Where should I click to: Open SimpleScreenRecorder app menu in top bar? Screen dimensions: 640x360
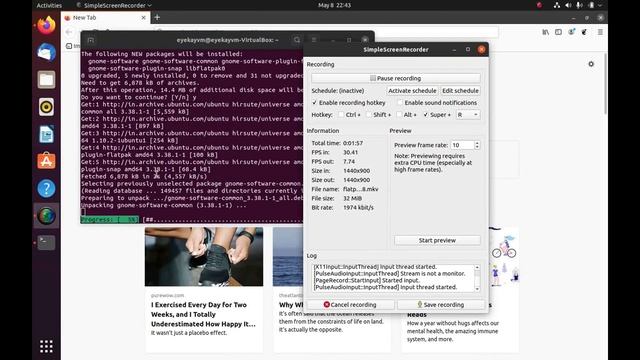[x=114, y=5]
